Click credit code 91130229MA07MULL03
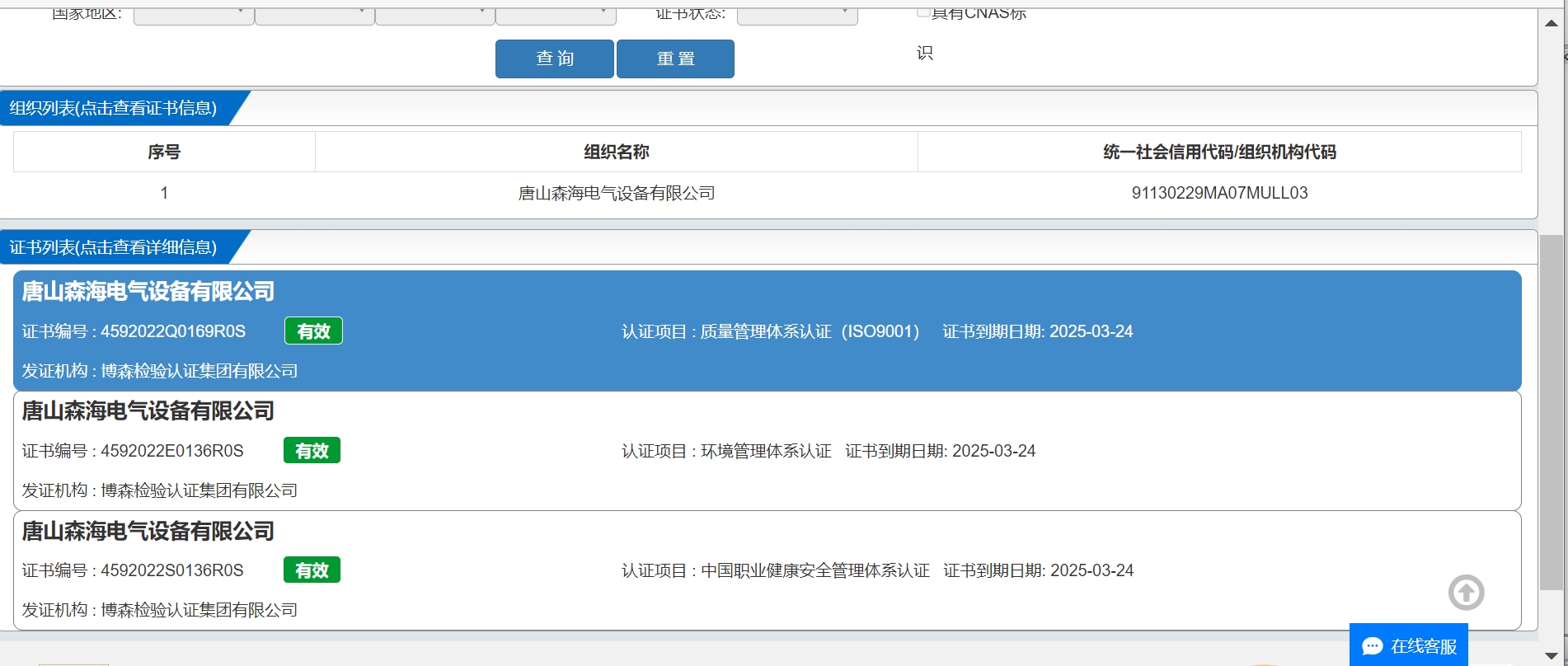Viewport: 1568px width, 666px height. pyautogui.click(x=1219, y=193)
